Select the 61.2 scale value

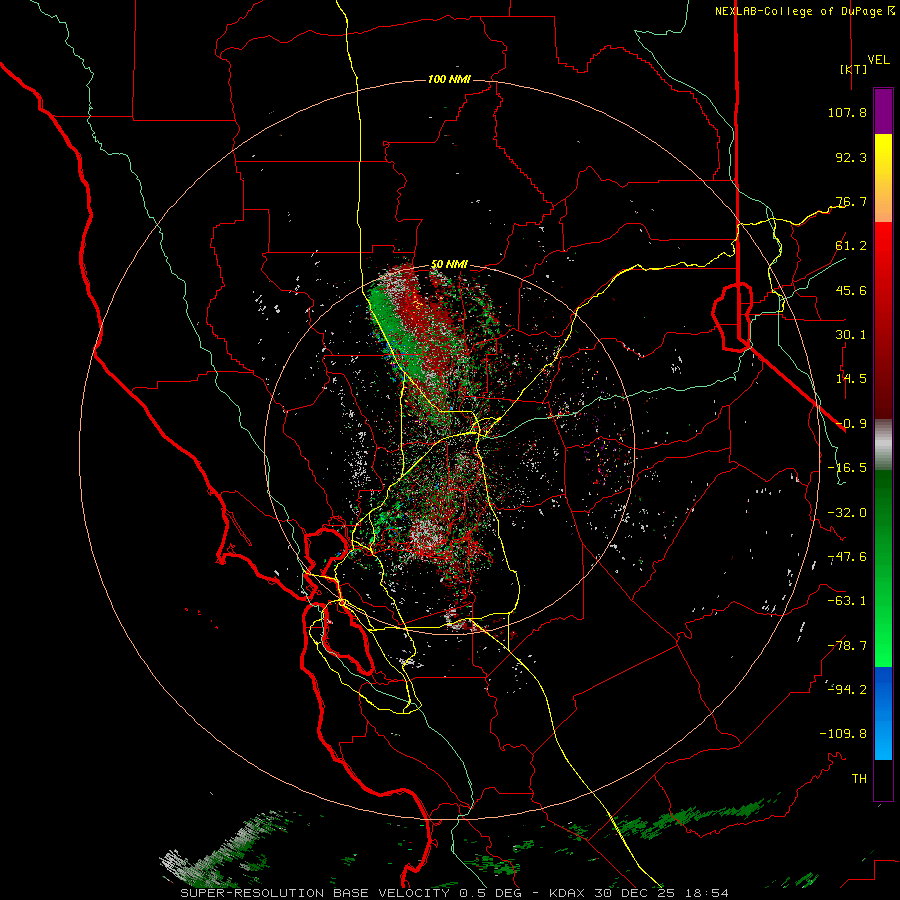click(x=851, y=246)
